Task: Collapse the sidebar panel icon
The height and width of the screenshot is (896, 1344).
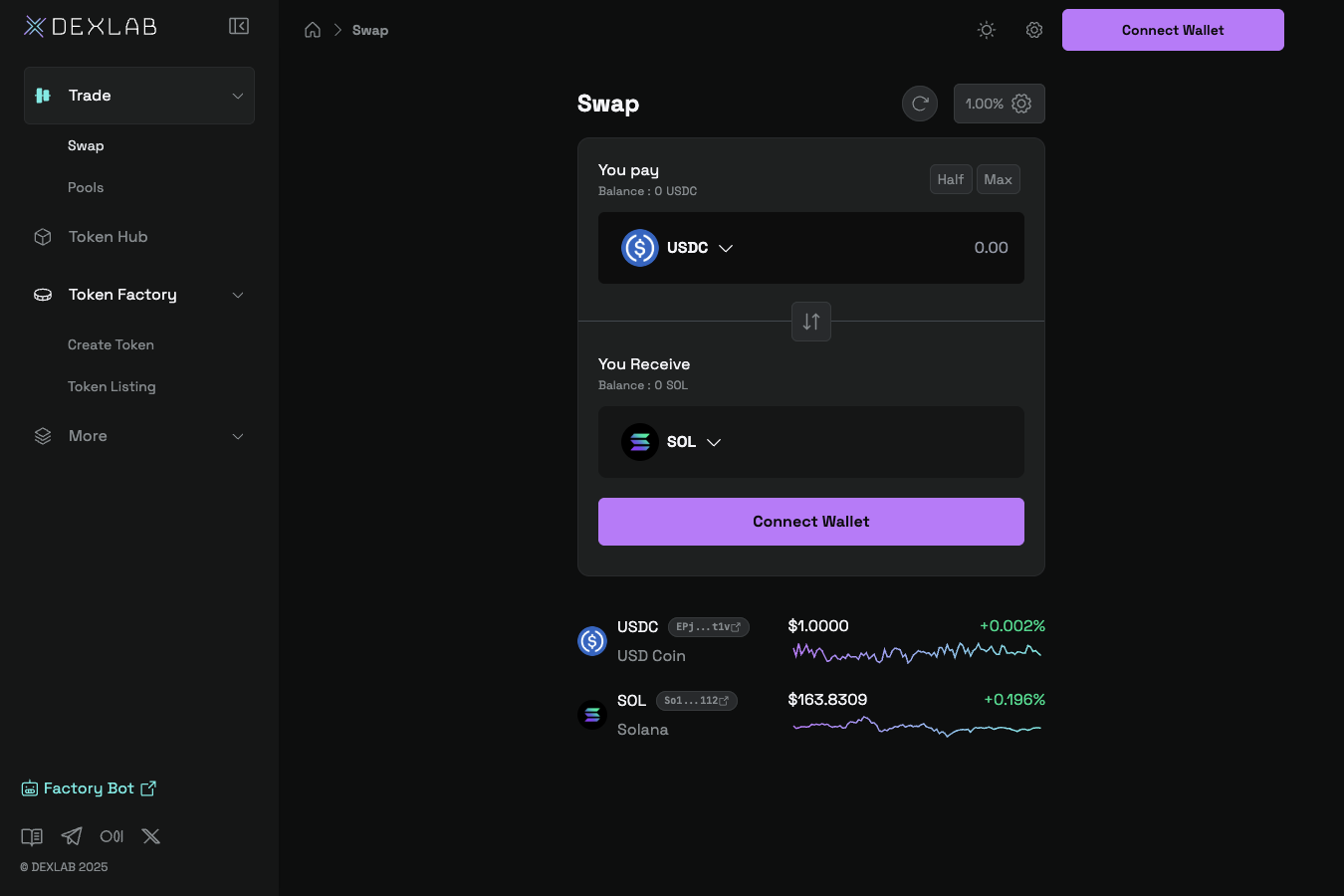Action: (x=239, y=26)
